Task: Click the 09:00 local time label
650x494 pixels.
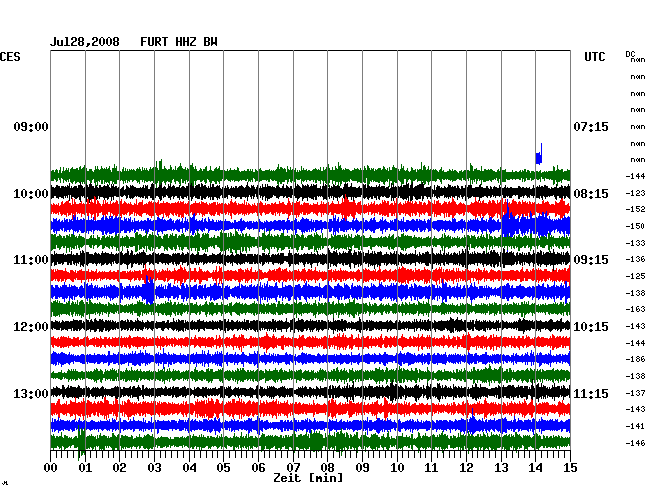Action: [x=31, y=126]
